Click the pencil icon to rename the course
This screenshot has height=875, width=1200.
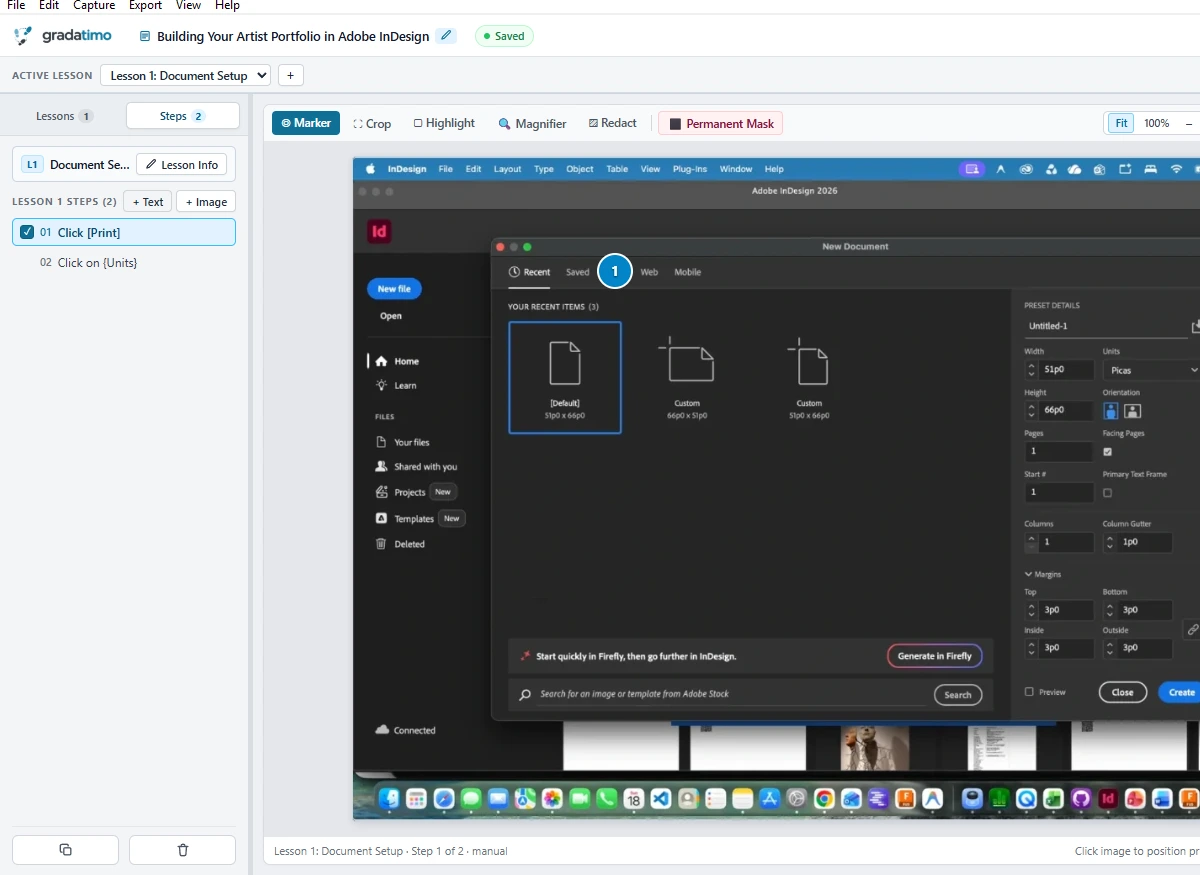[x=446, y=36]
